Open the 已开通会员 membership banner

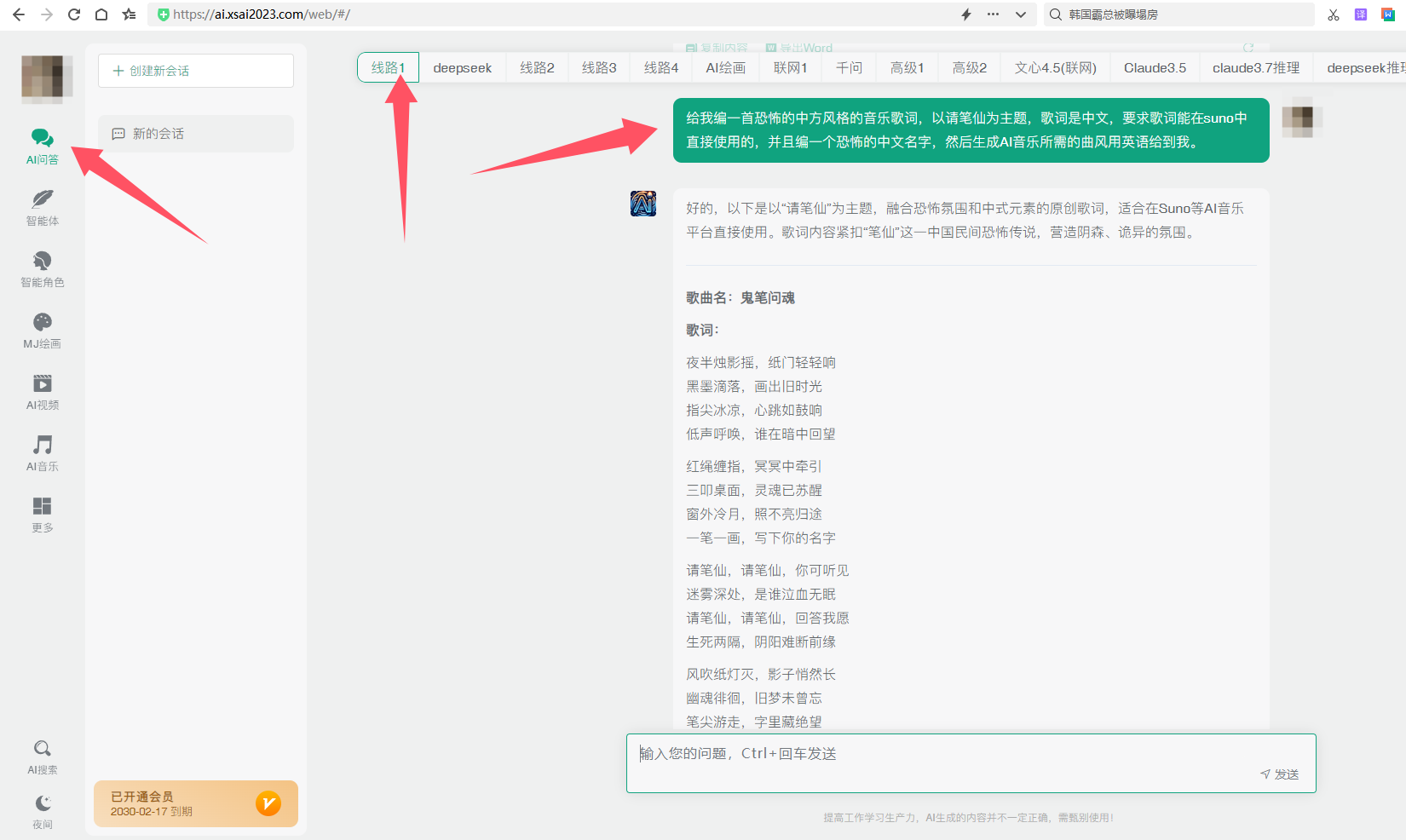pos(196,803)
